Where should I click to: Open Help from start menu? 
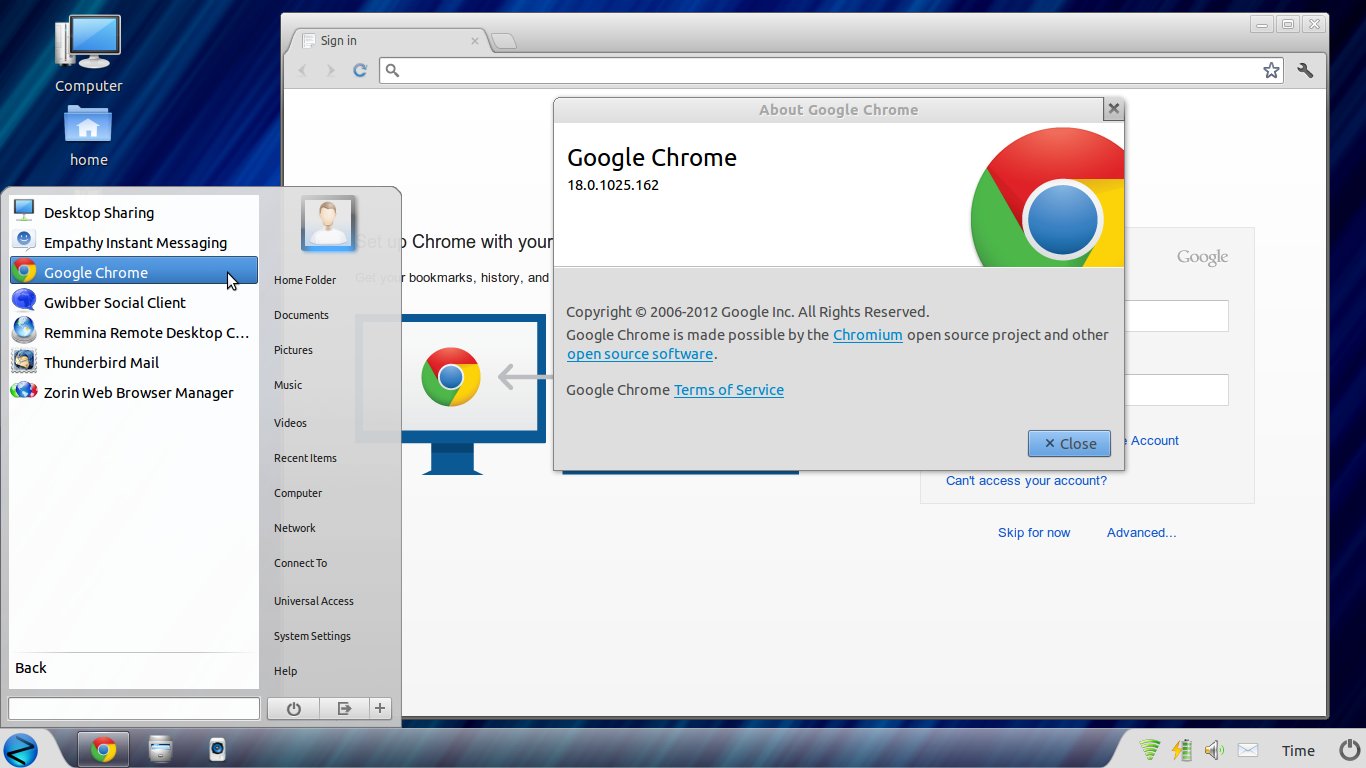285,671
